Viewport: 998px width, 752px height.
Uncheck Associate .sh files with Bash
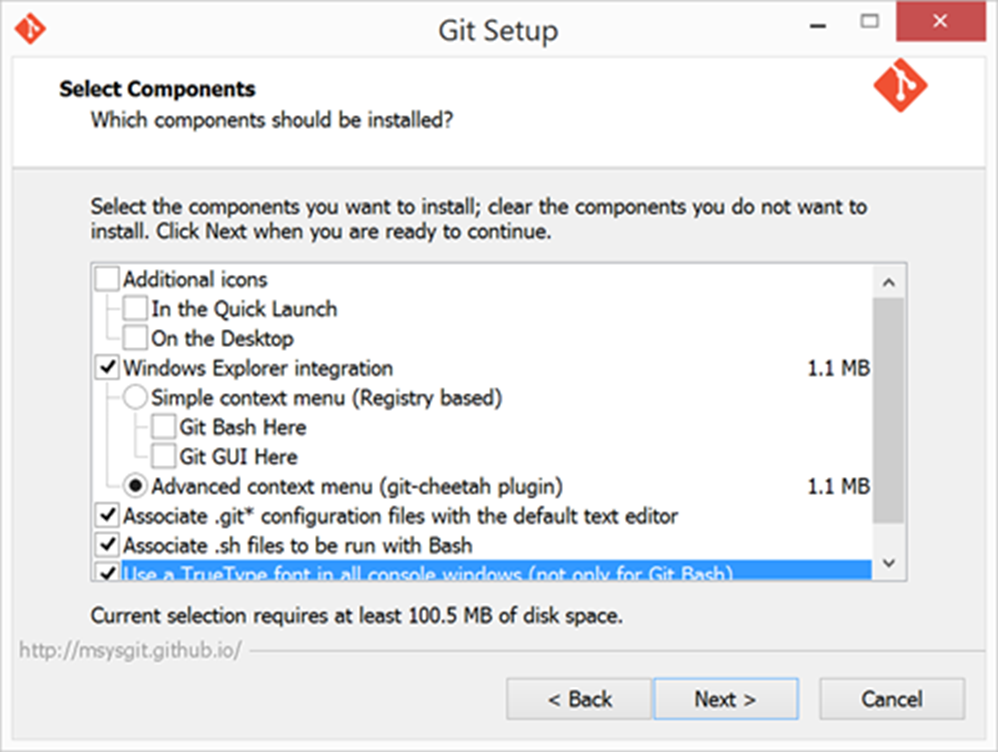(x=108, y=545)
